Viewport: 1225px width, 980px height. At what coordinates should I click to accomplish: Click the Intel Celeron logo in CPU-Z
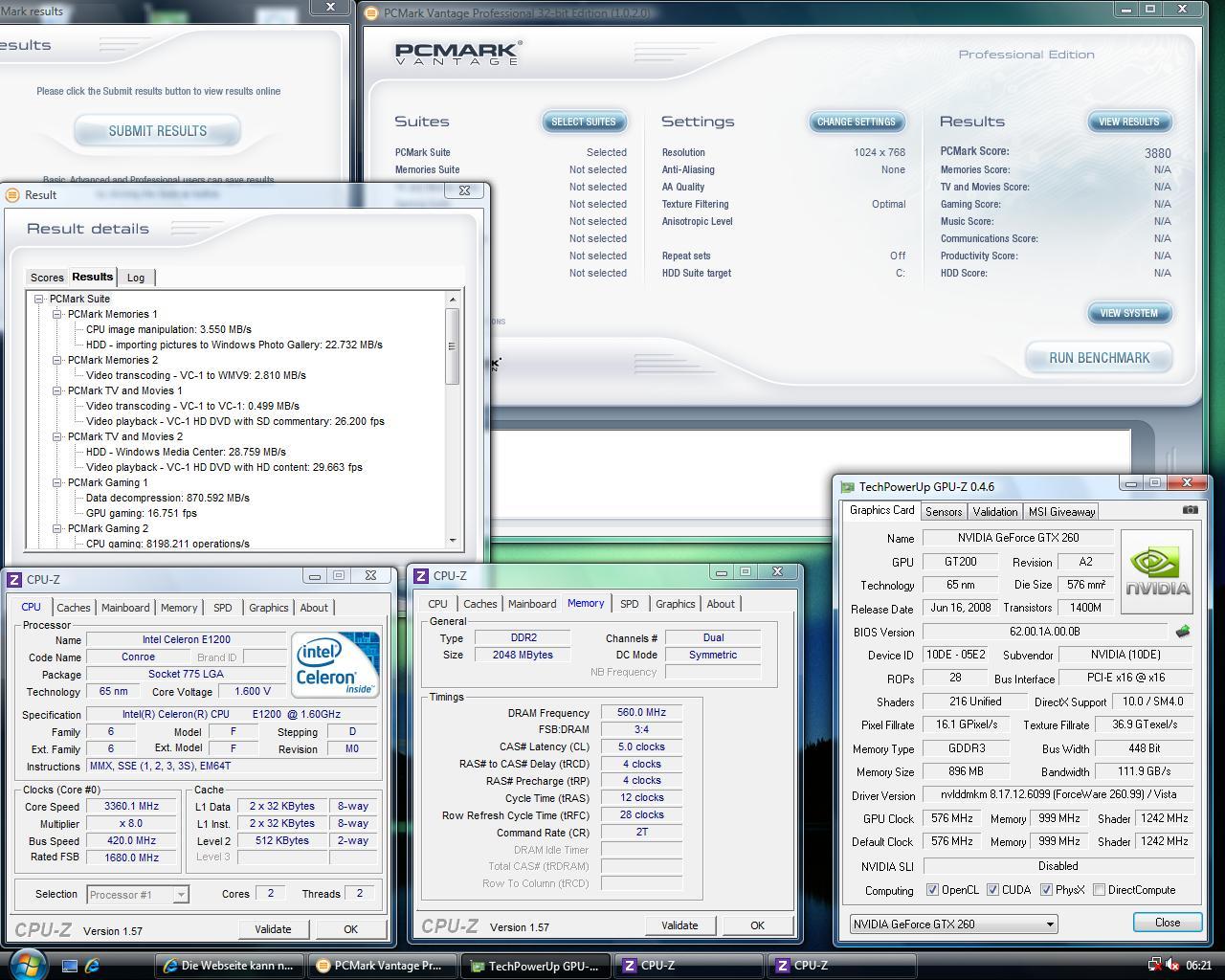(335, 663)
